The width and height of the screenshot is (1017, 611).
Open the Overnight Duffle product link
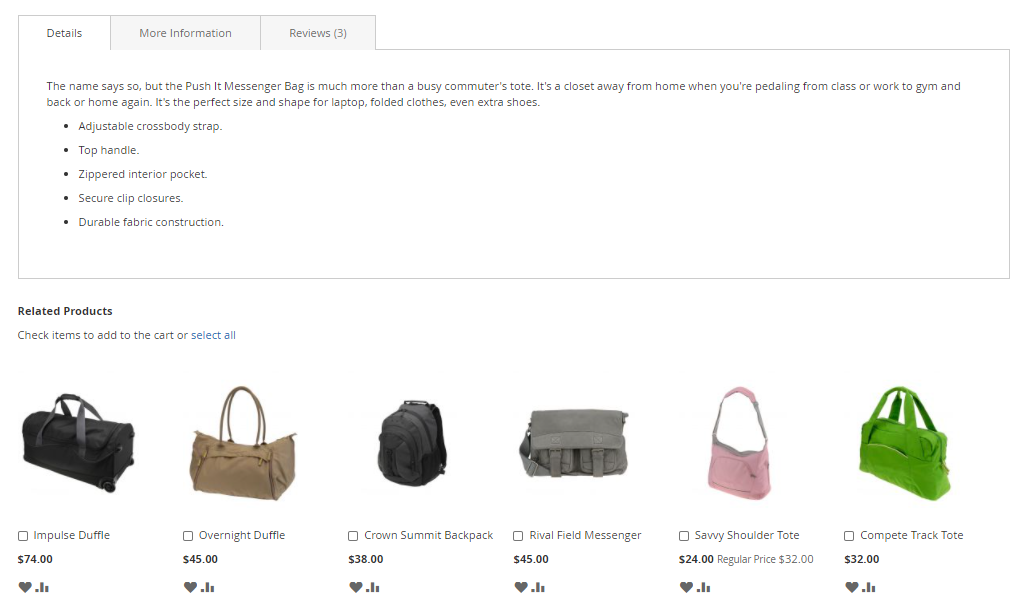click(x=241, y=535)
